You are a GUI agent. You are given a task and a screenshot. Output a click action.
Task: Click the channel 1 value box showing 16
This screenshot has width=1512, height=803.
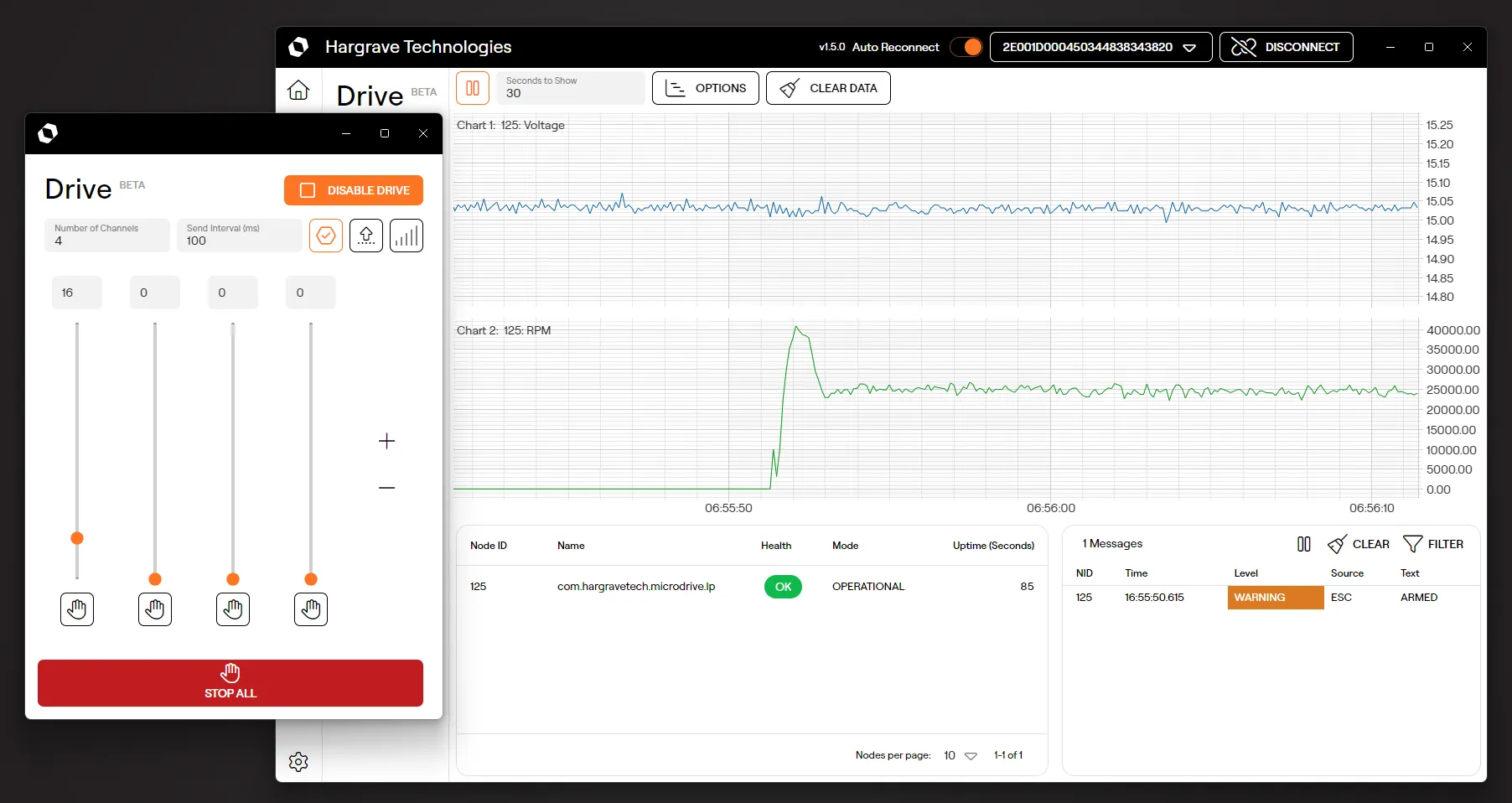point(77,293)
